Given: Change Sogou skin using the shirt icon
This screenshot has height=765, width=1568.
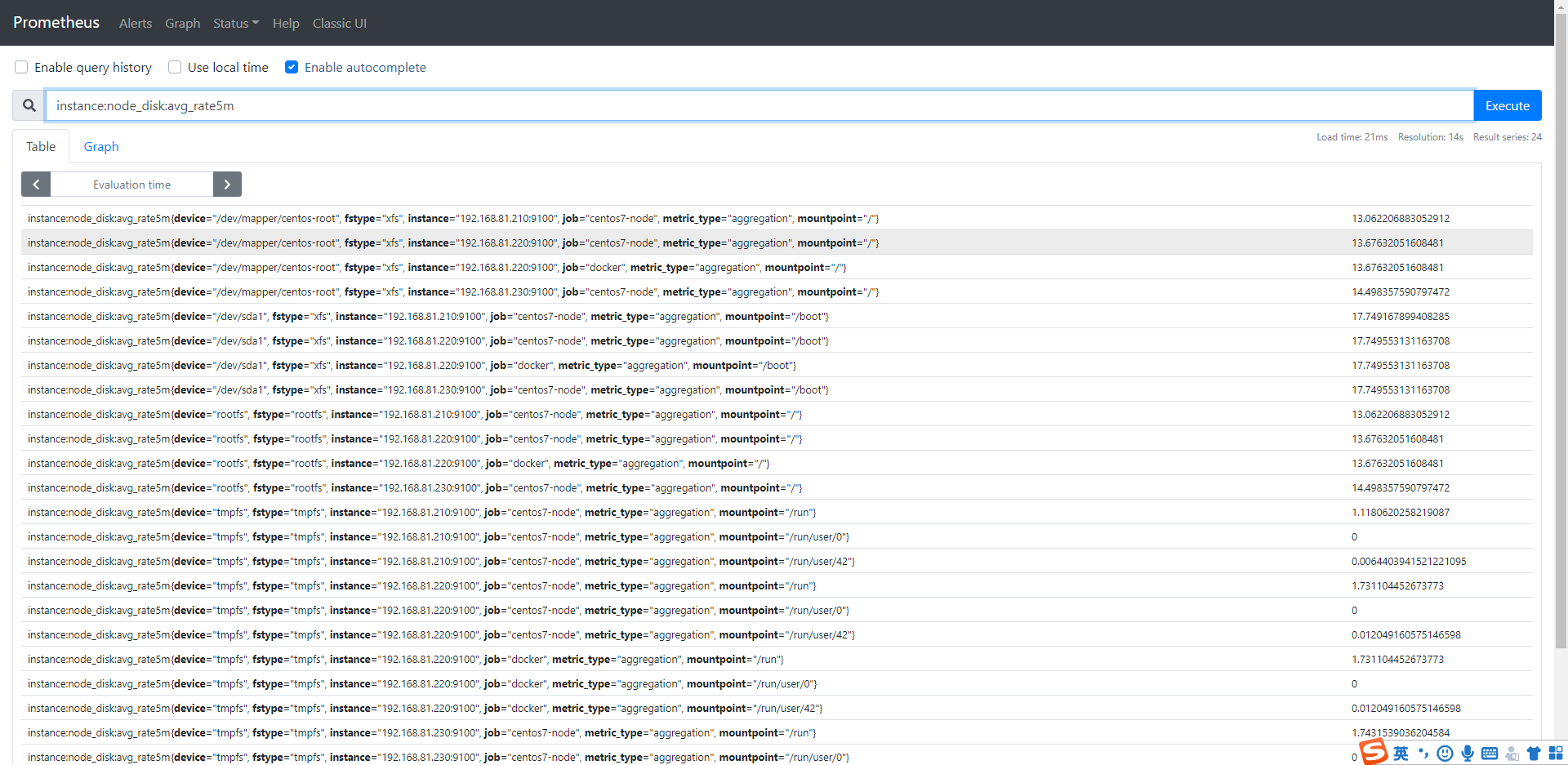Looking at the screenshot, I should click(1535, 754).
